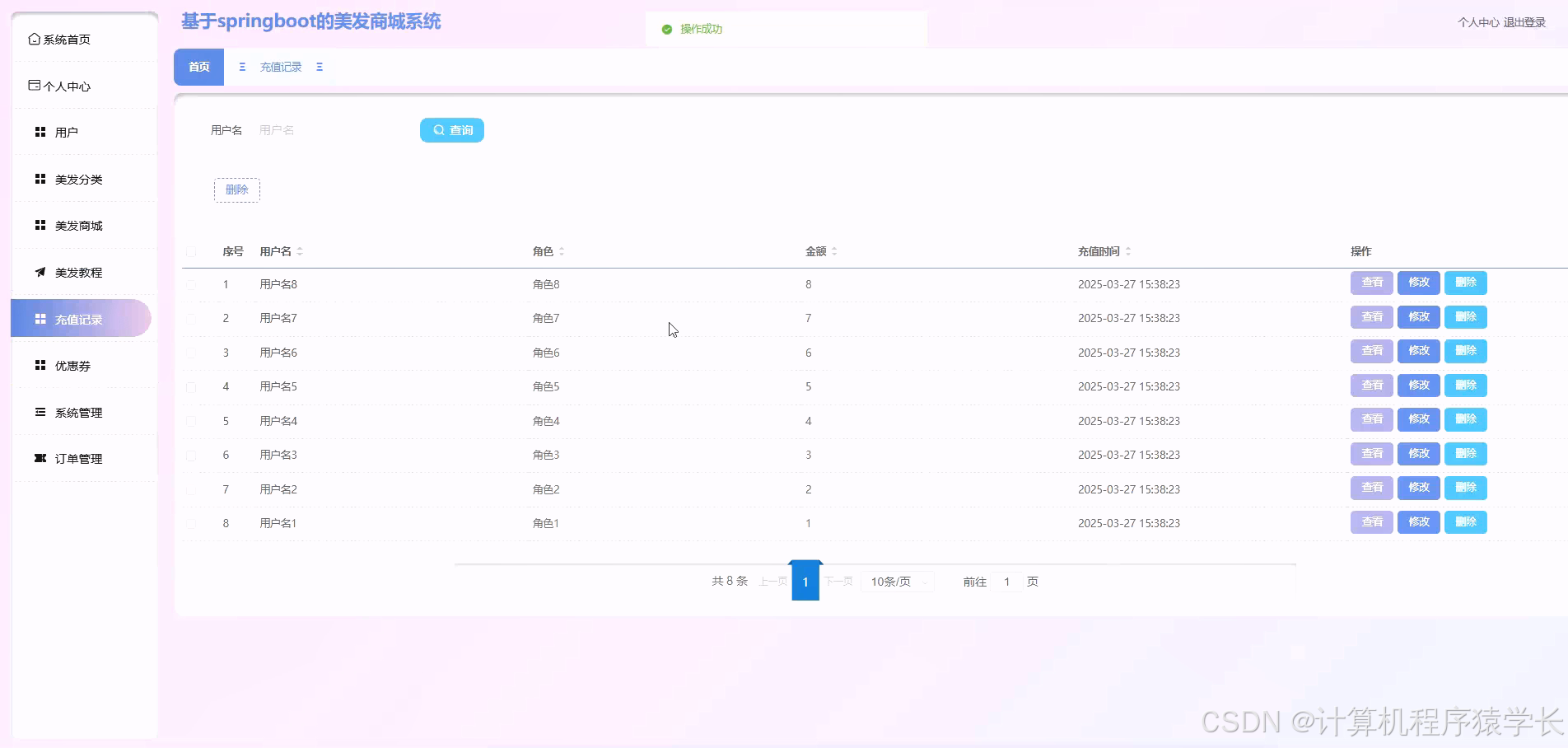Select the 系统首页 home icon in sidebar
Viewport: 1568px width, 748px height.
click(34, 38)
